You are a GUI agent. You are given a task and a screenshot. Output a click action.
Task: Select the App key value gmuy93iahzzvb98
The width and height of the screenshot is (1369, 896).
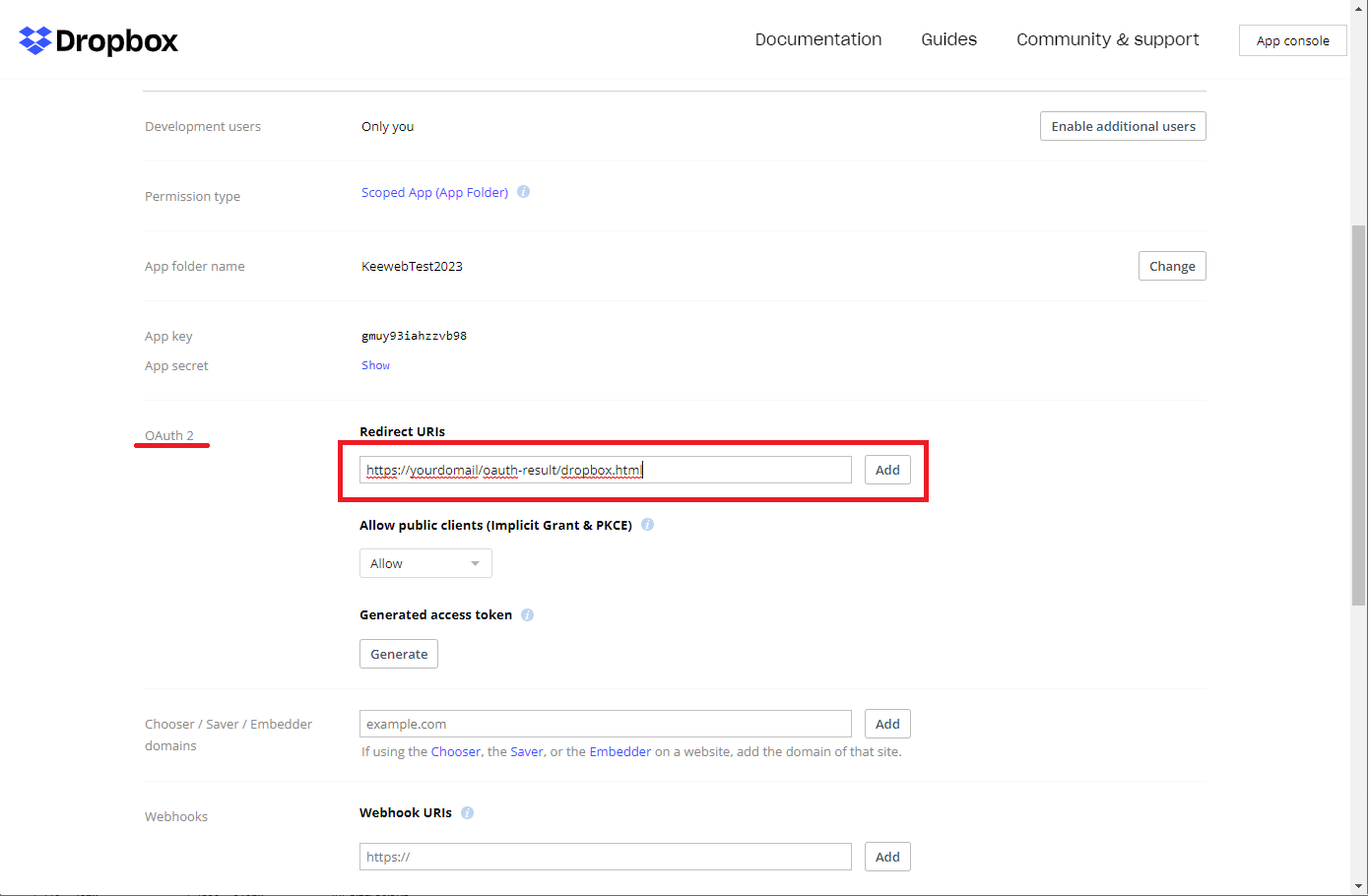click(x=414, y=336)
